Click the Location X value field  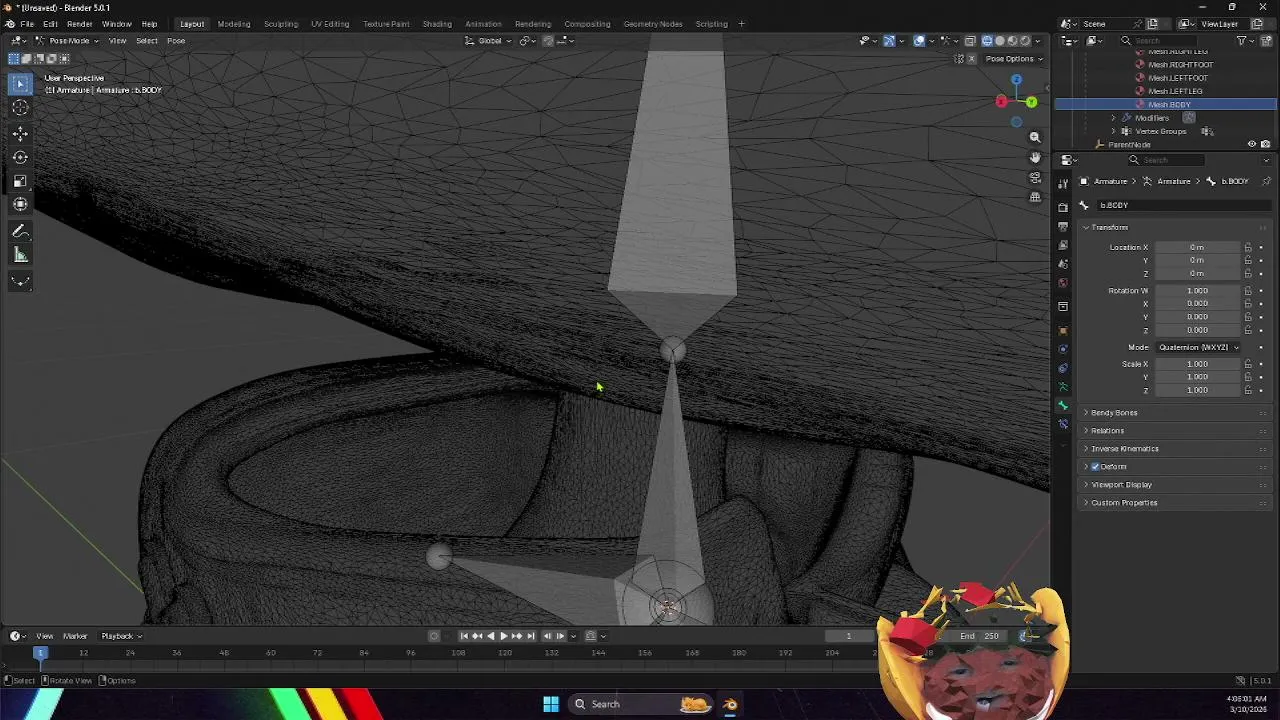tap(1197, 247)
